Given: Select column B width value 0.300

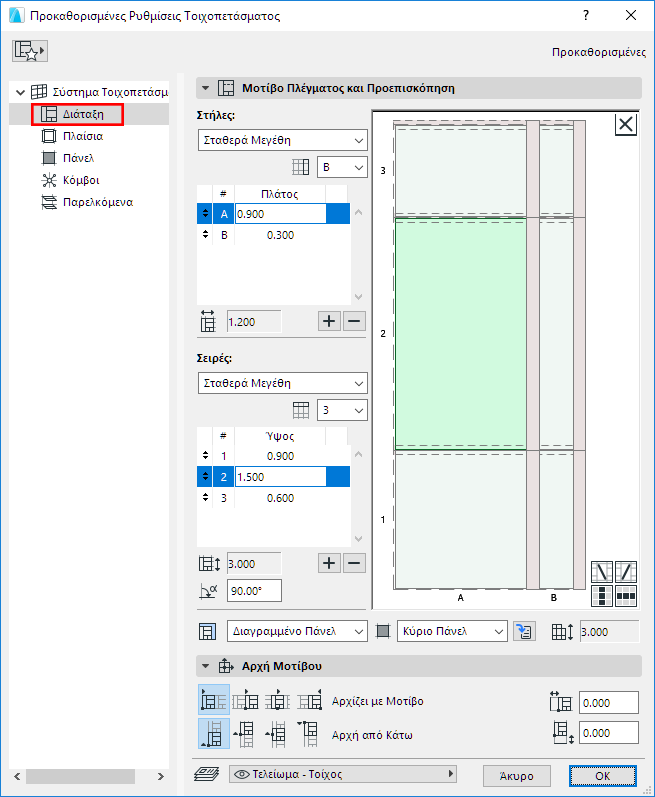Looking at the screenshot, I should coord(280,235).
